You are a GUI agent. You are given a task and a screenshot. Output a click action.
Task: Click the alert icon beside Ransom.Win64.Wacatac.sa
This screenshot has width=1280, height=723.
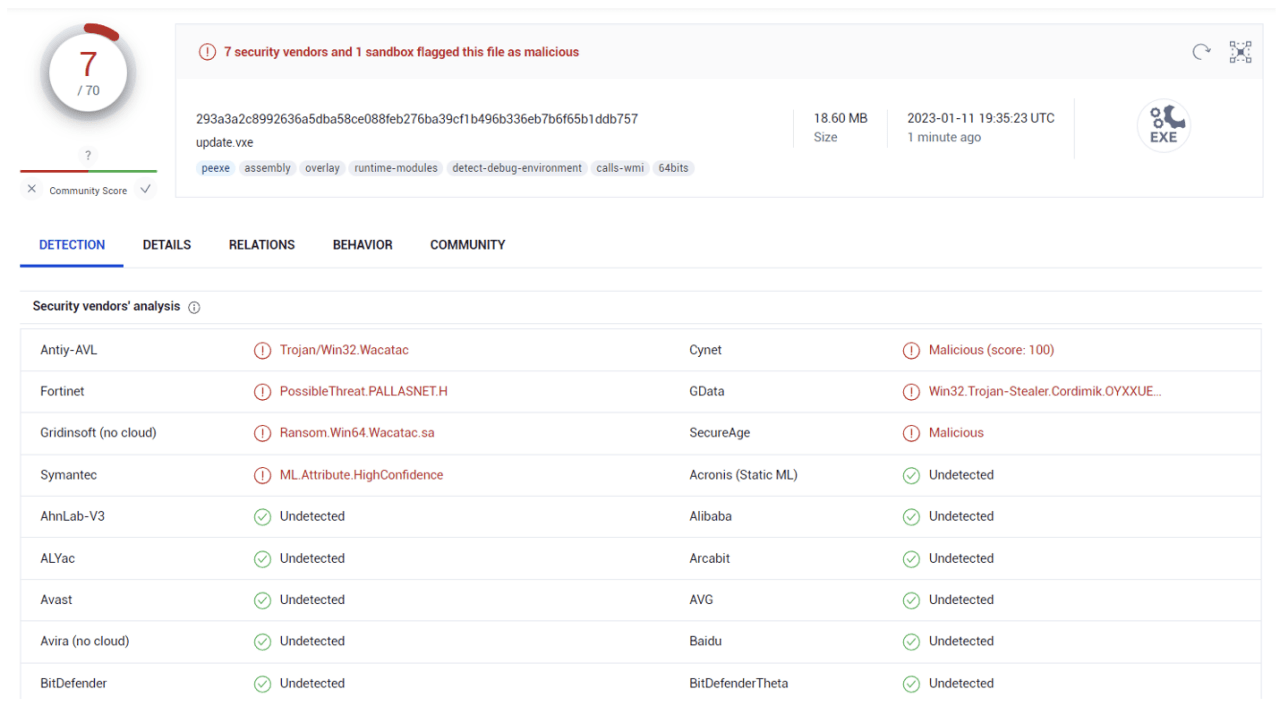262,433
